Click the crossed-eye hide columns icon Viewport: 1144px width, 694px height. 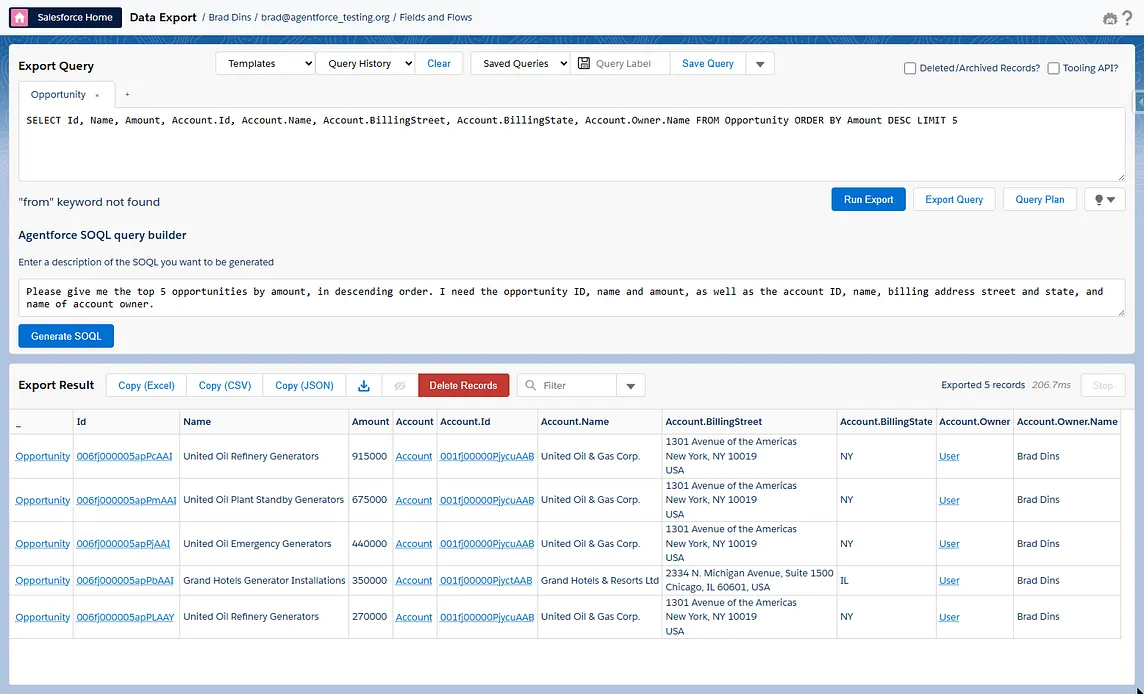tap(399, 385)
